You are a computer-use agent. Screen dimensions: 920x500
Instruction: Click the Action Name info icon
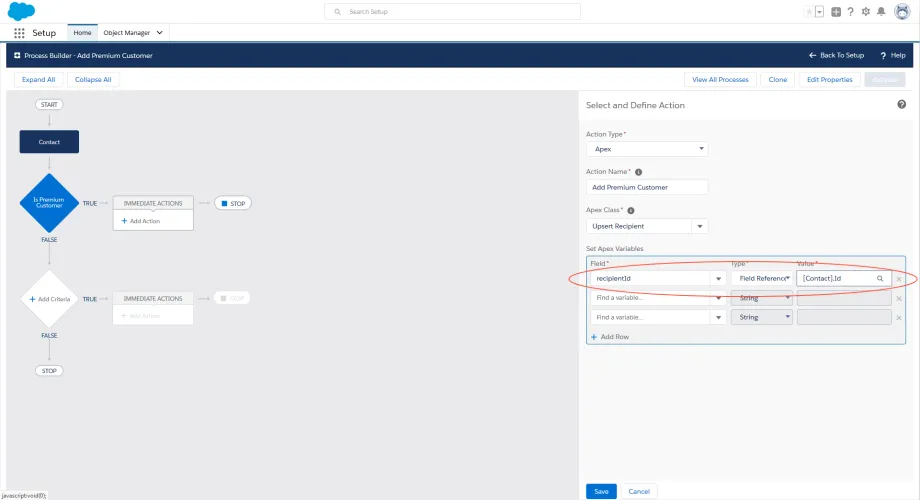[x=638, y=172]
